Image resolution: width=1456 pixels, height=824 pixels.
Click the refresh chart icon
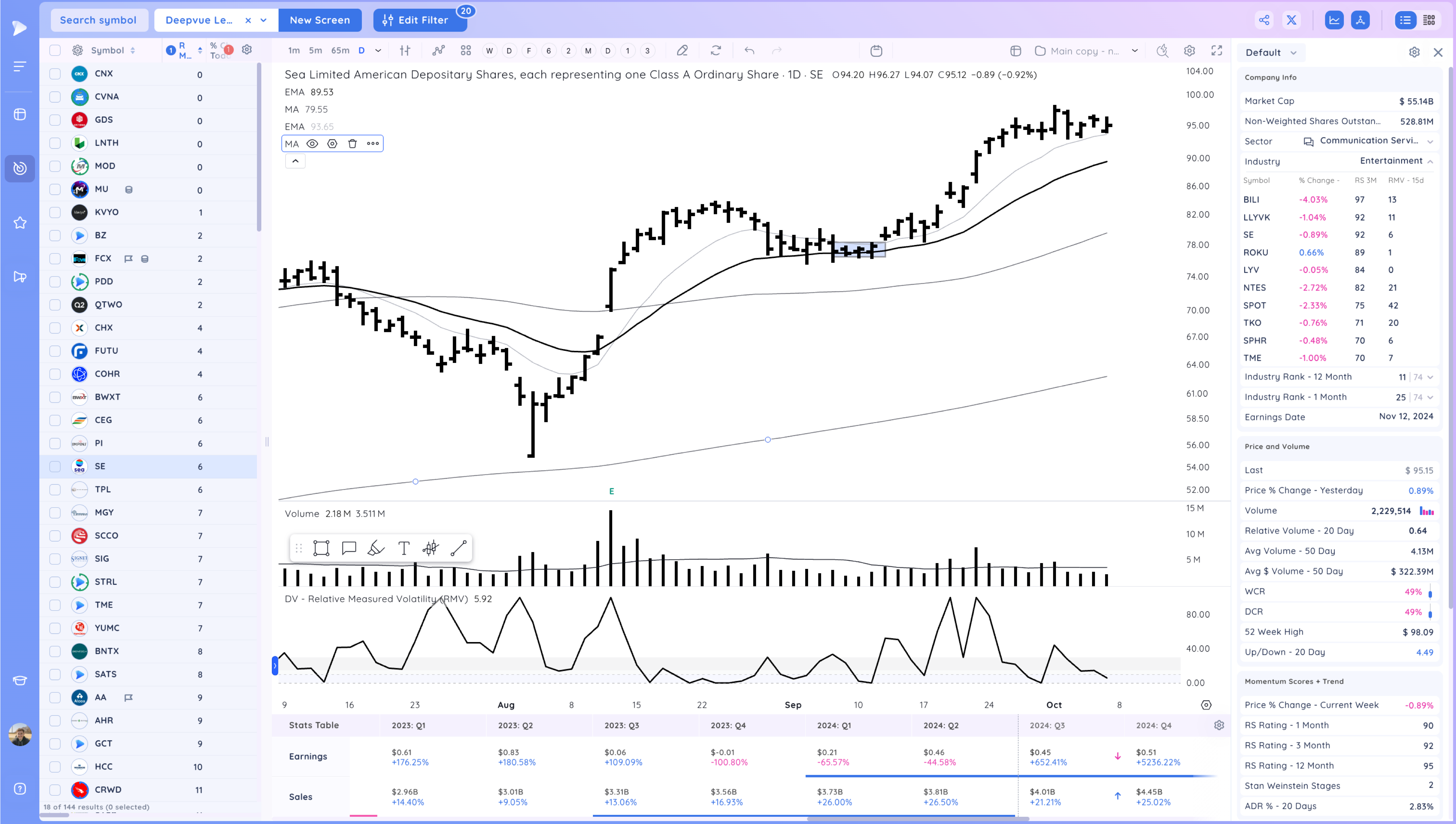[716, 51]
